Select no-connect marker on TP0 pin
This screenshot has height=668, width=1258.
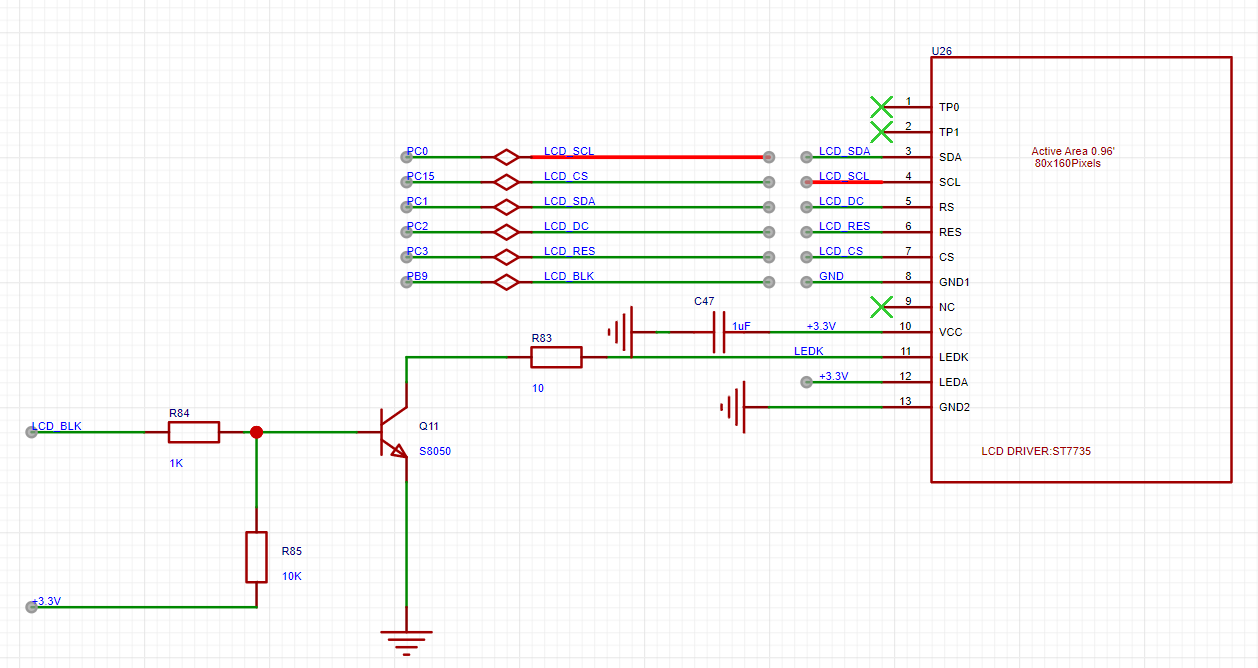click(881, 107)
